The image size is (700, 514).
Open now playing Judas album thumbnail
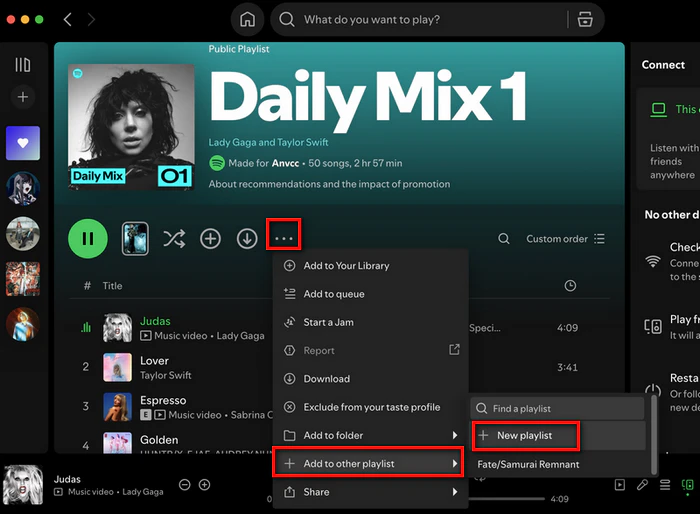click(x=23, y=485)
